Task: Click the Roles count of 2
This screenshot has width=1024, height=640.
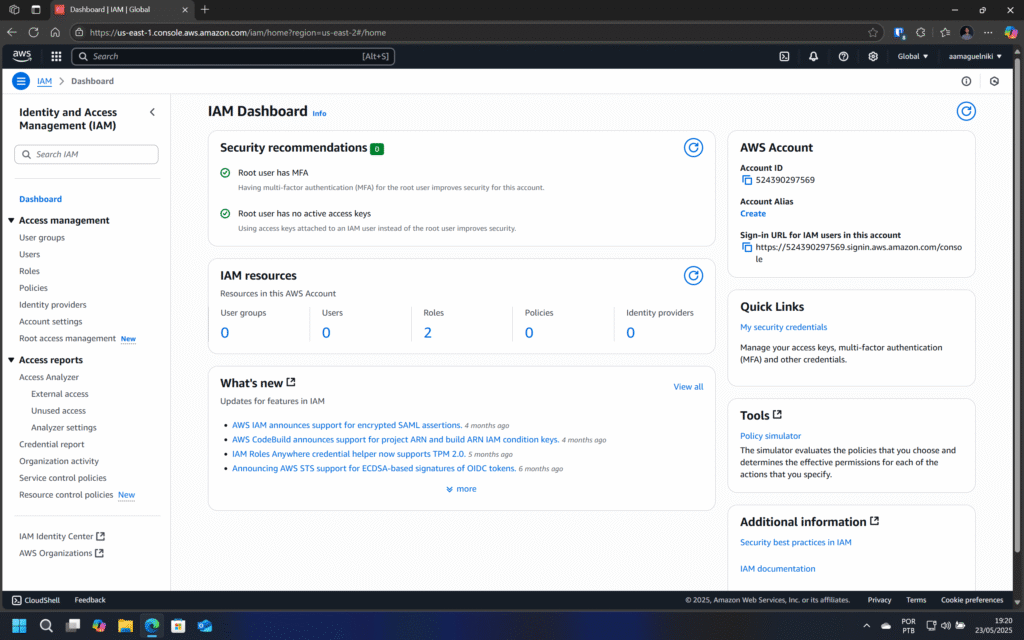Action: (427, 333)
